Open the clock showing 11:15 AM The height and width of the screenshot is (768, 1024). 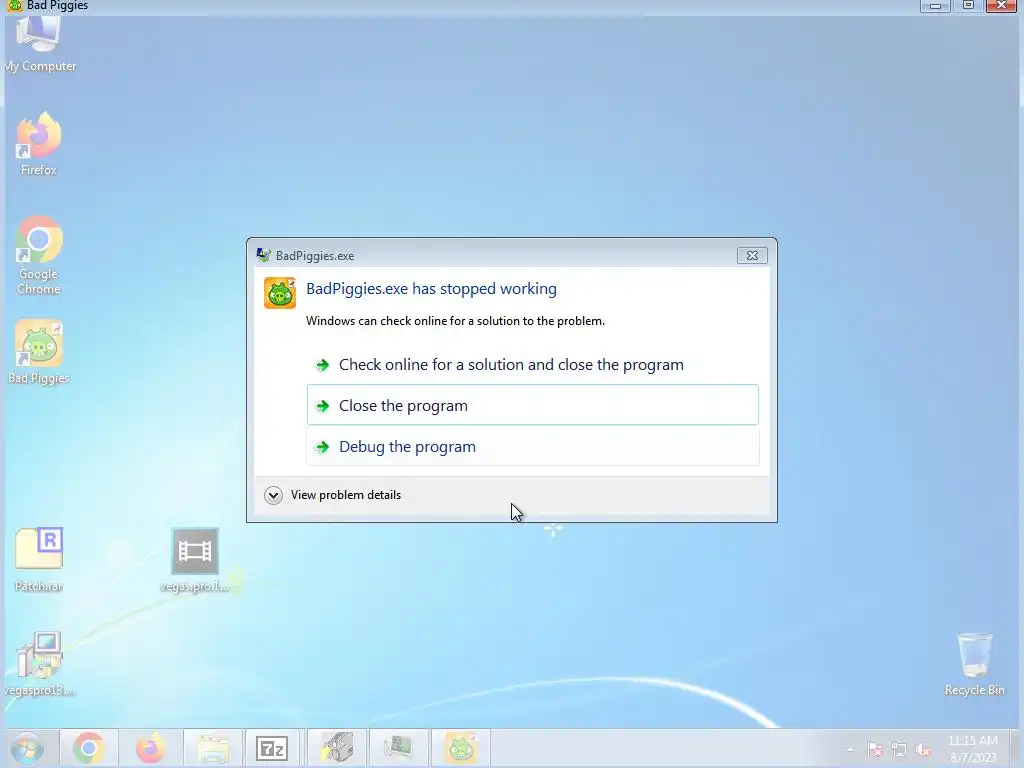coord(972,748)
